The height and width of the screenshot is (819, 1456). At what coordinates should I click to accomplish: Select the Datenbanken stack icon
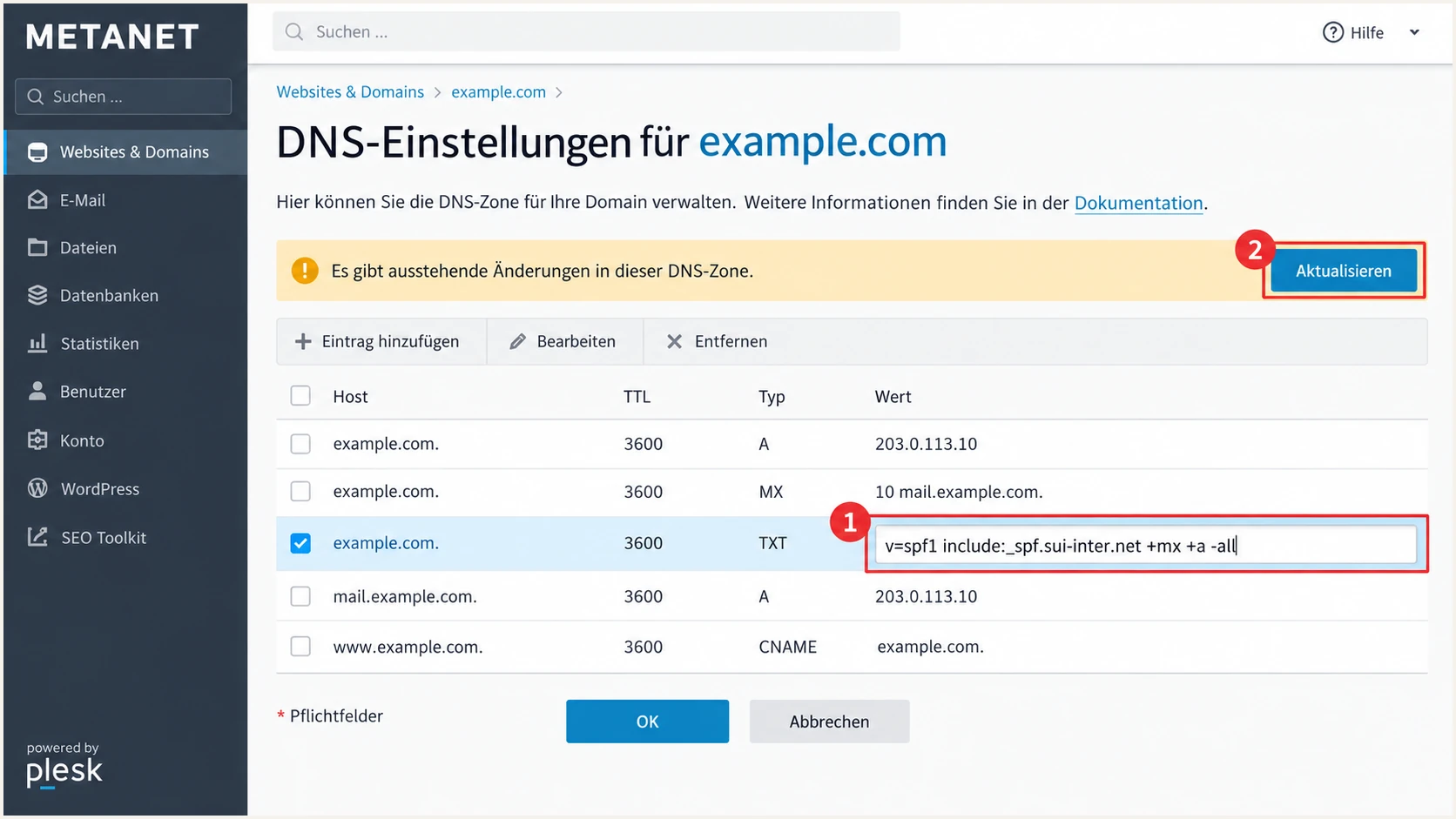click(x=37, y=295)
